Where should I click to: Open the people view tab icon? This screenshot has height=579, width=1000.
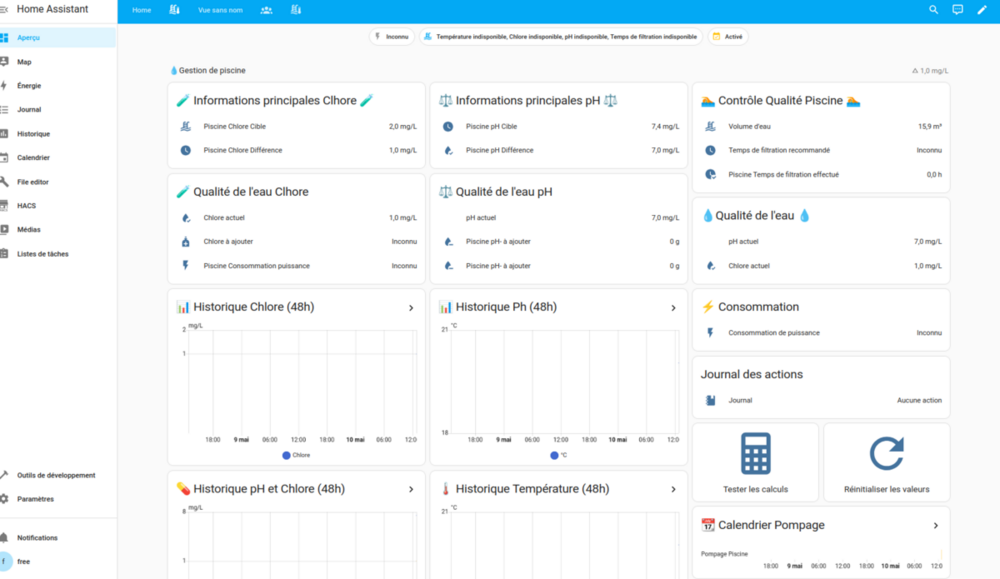(x=267, y=10)
